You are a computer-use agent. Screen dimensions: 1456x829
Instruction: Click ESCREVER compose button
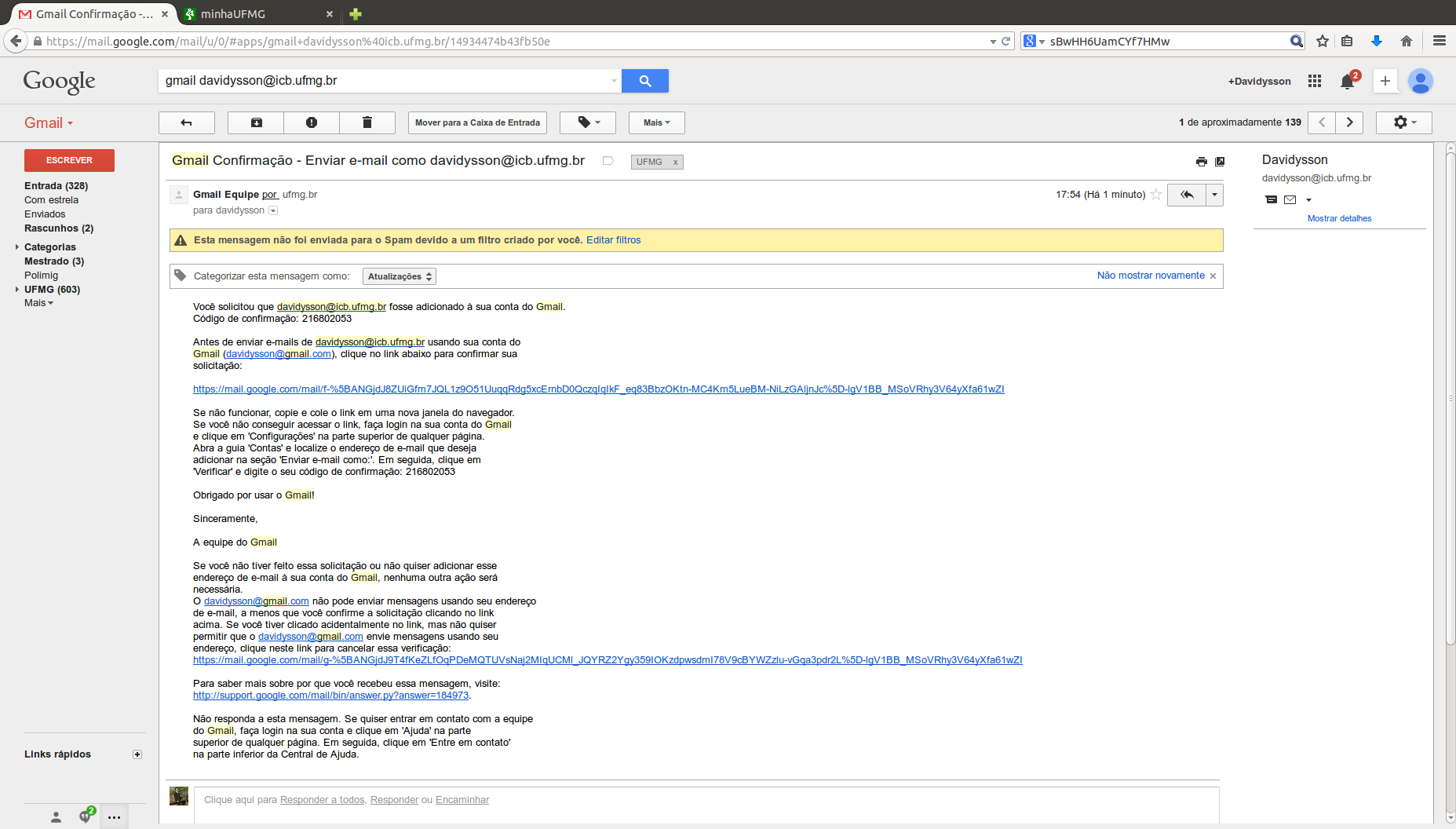point(69,160)
